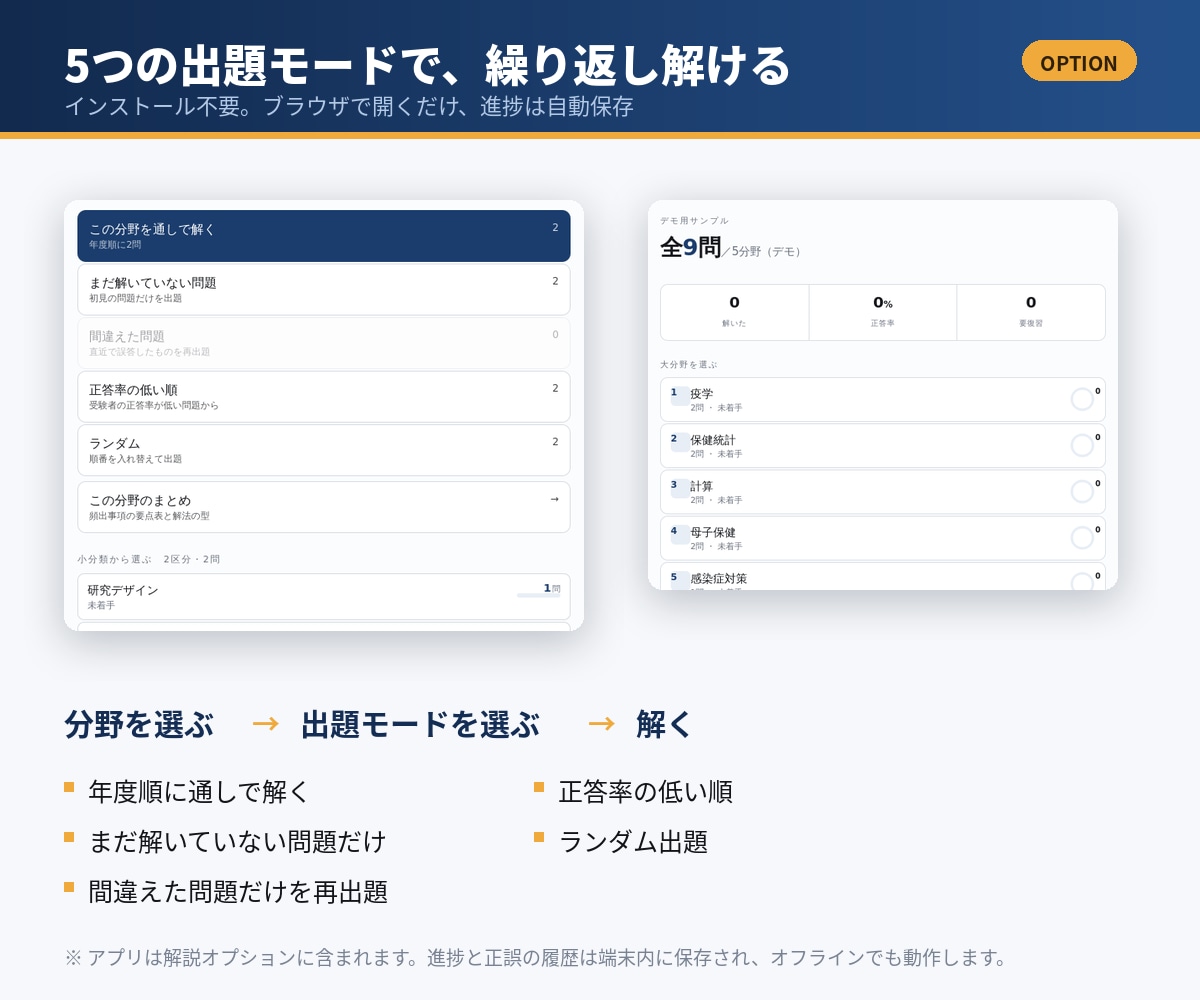This screenshot has height=1000, width=1200.
Task: Click progress ring on '疫学' row
Action: (1082, 399)
